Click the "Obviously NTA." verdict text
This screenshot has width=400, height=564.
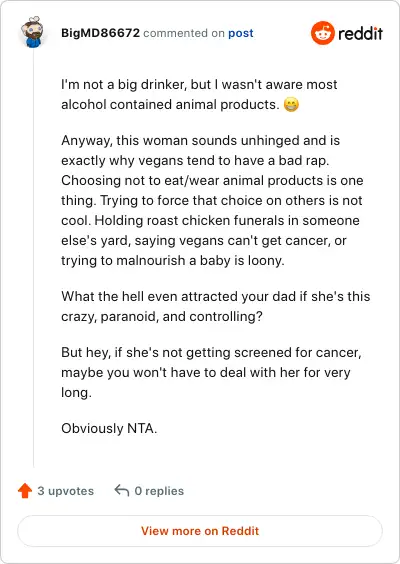click(x=109, y=428)
